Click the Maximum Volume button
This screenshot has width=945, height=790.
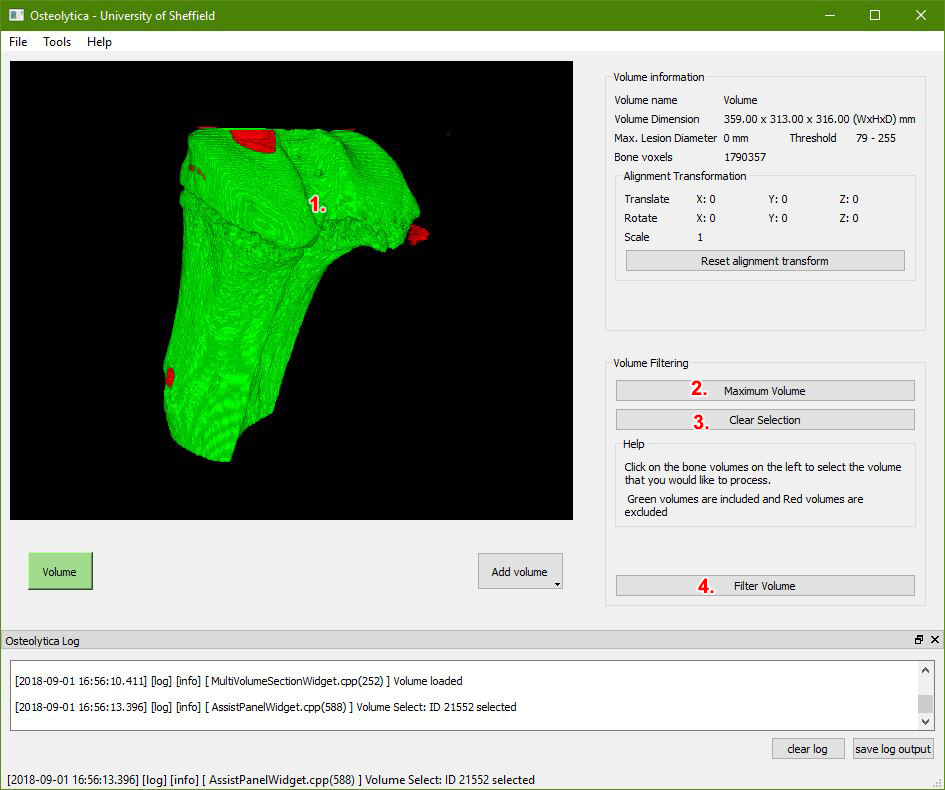[765, 390]
